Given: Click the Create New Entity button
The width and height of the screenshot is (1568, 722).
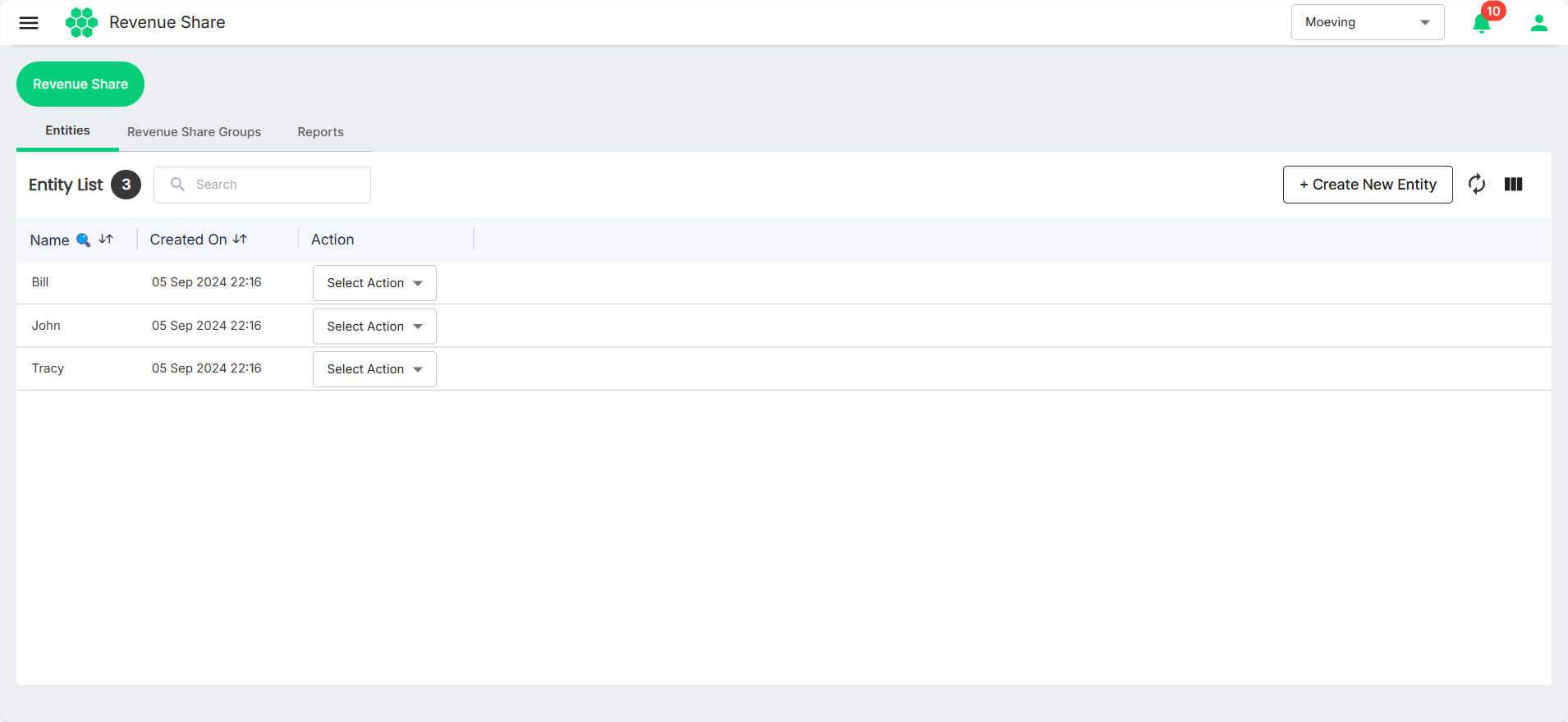Looking at the screenshot, I should coord(1368,185).
